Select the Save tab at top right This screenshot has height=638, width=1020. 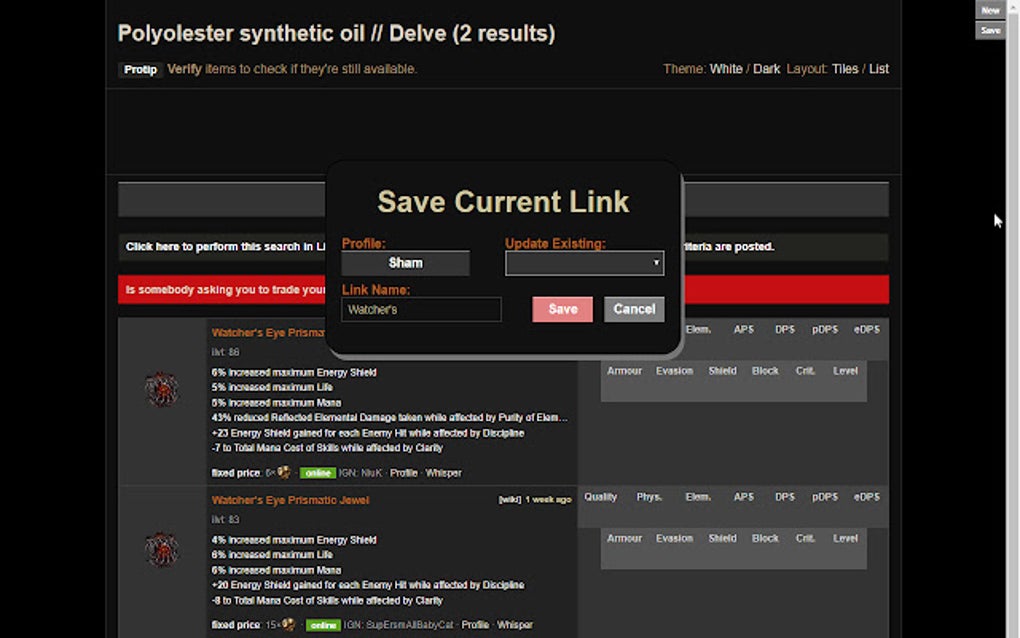click(x=990, y=30)
